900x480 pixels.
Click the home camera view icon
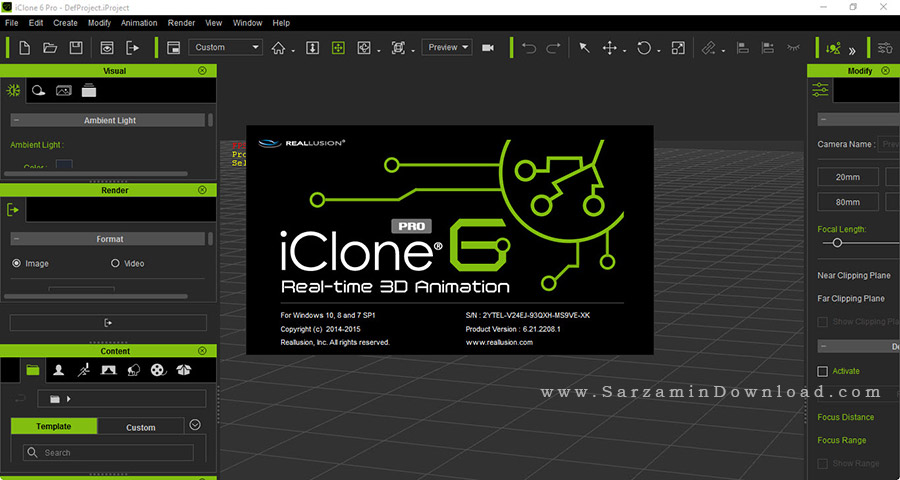[278, 48]
